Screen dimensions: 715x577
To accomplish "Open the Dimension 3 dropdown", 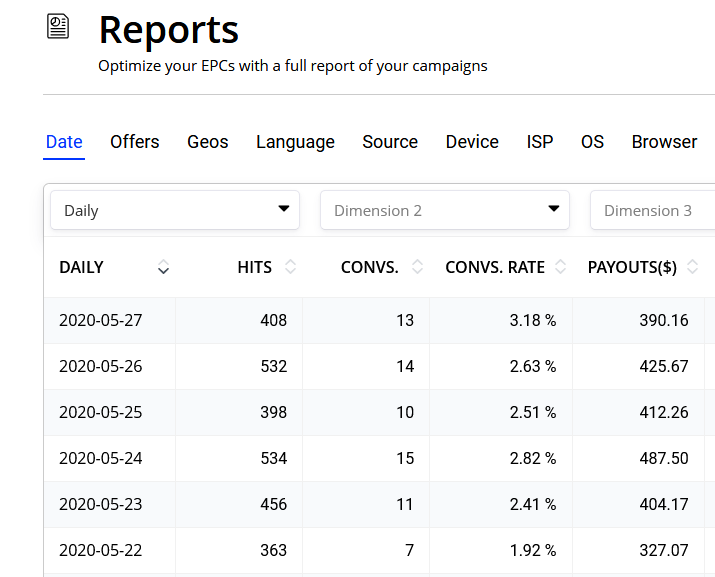I will click(652, 210).
